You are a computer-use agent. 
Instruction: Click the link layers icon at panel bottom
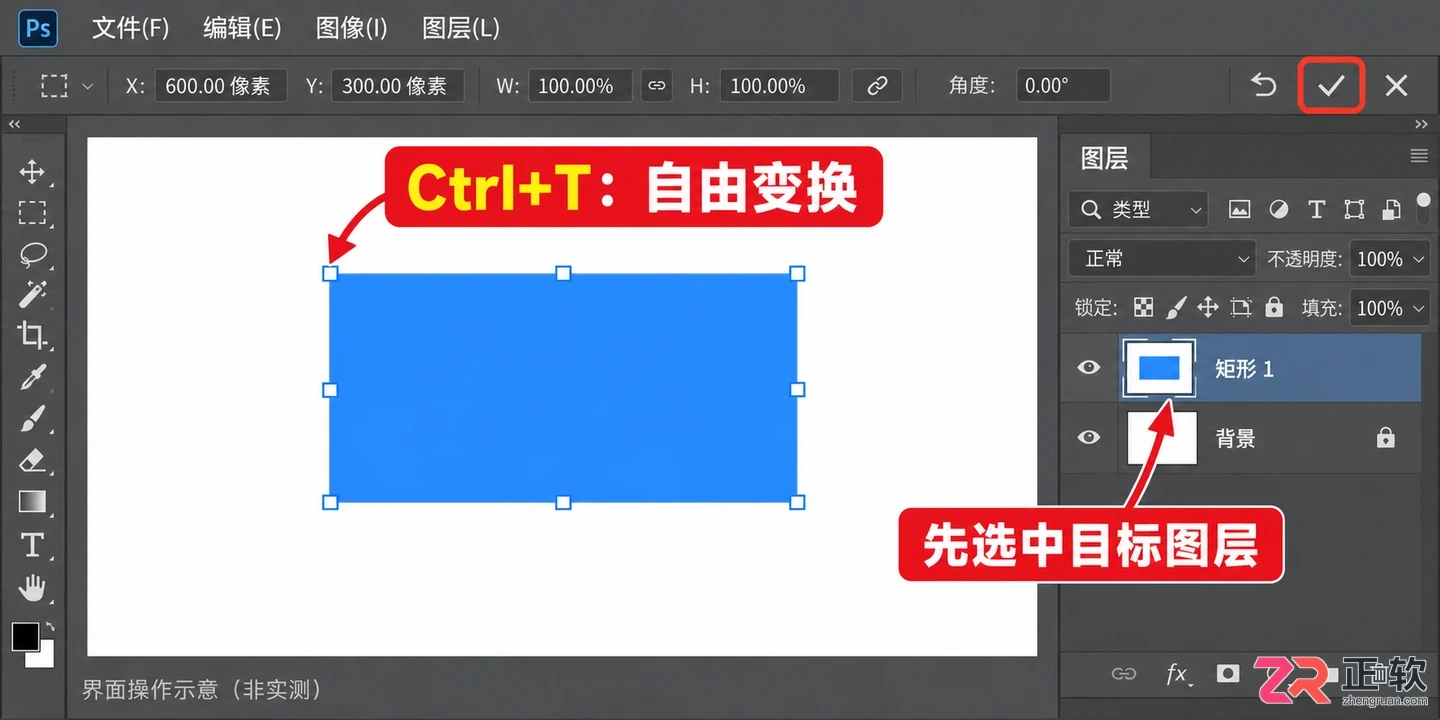[1124, 674]
